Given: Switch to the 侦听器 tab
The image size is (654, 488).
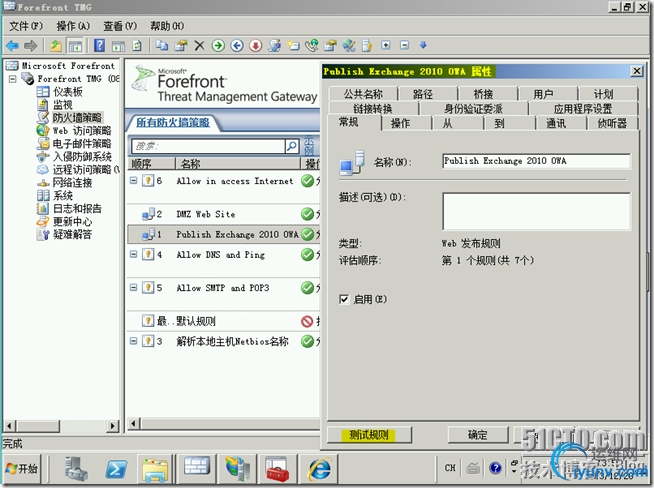Looking at the screenshot, I should (612, 123).
